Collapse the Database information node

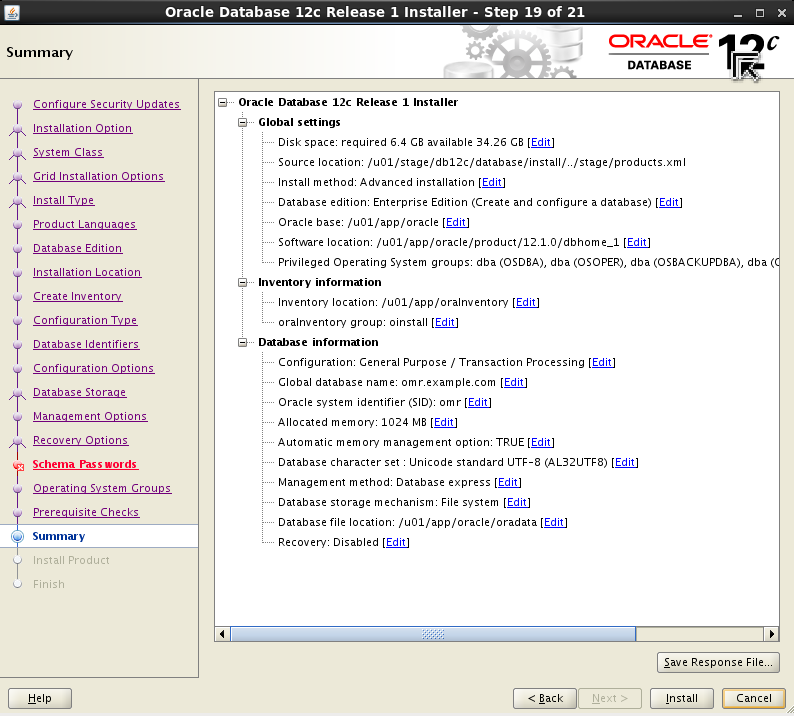click(x=243, y=342)
